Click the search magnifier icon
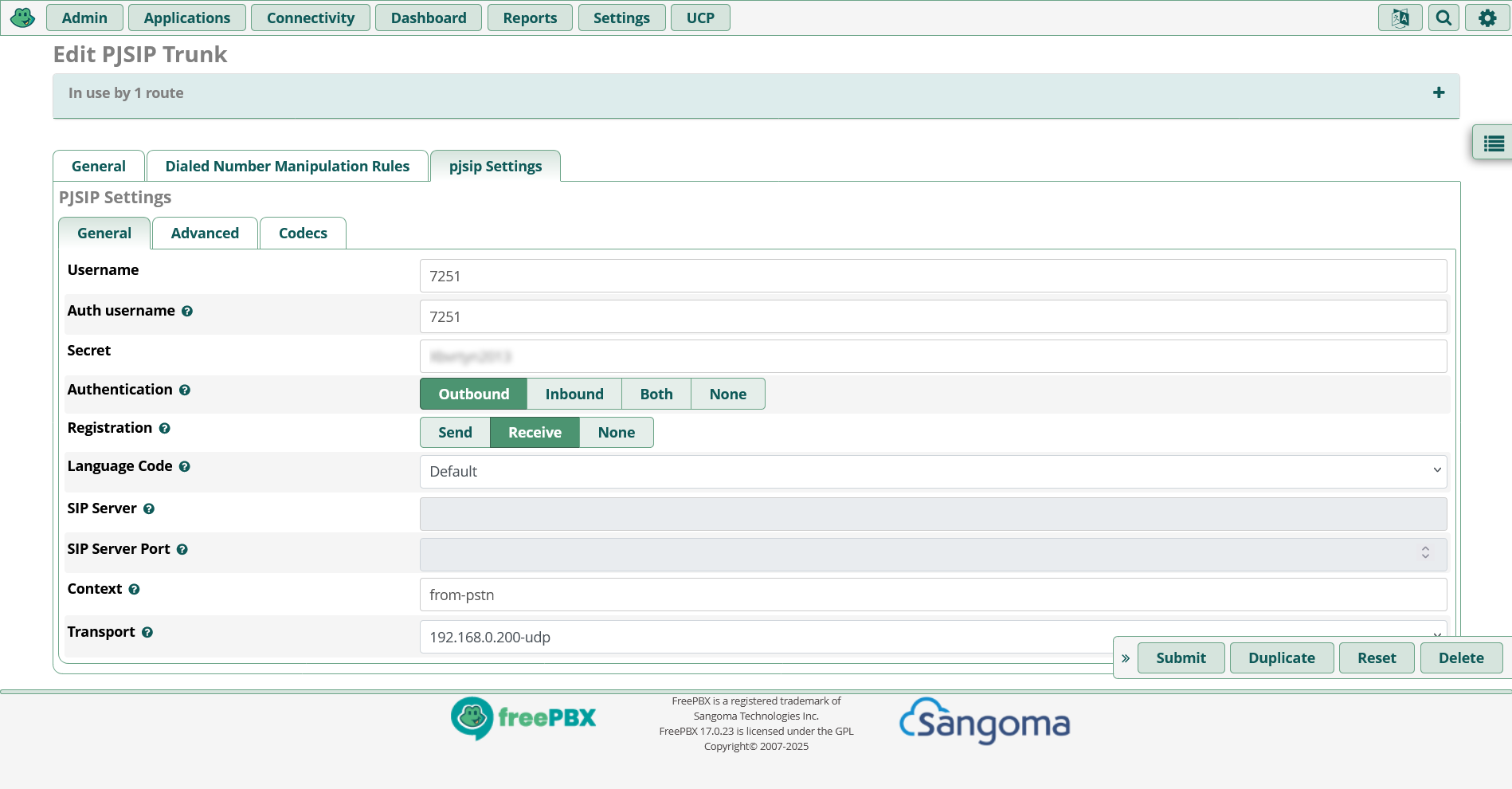This screenshot has height=789, width=1512. 1443,18
